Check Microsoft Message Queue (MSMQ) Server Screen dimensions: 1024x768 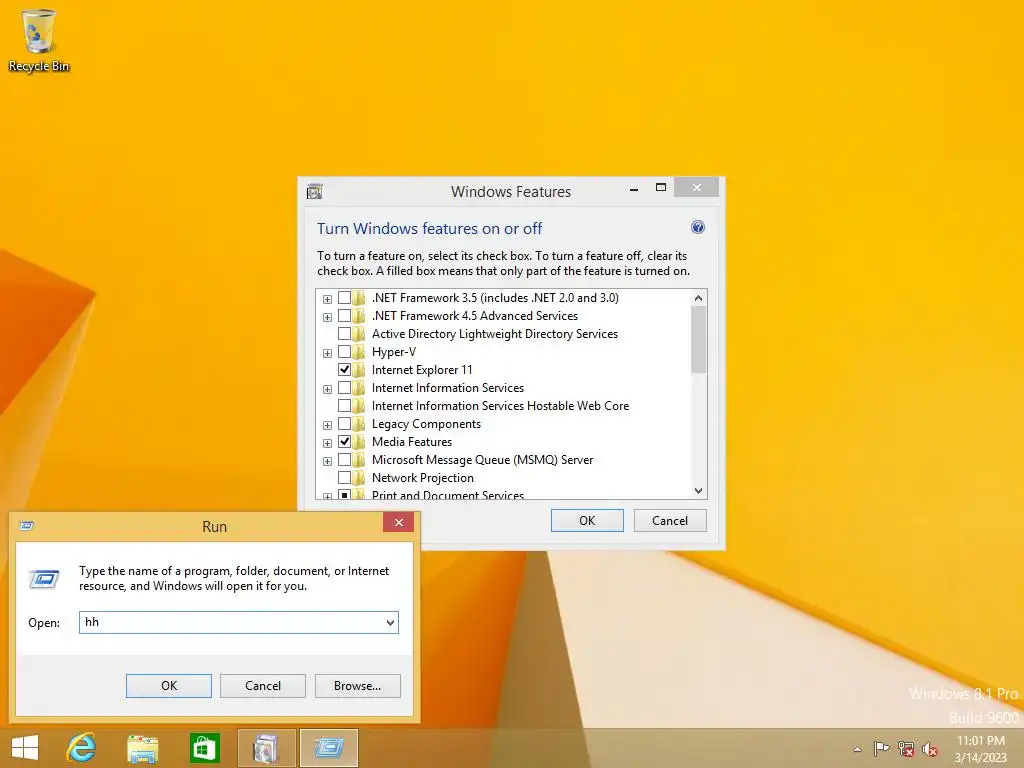pyautogui.click(x=344, y=460)
